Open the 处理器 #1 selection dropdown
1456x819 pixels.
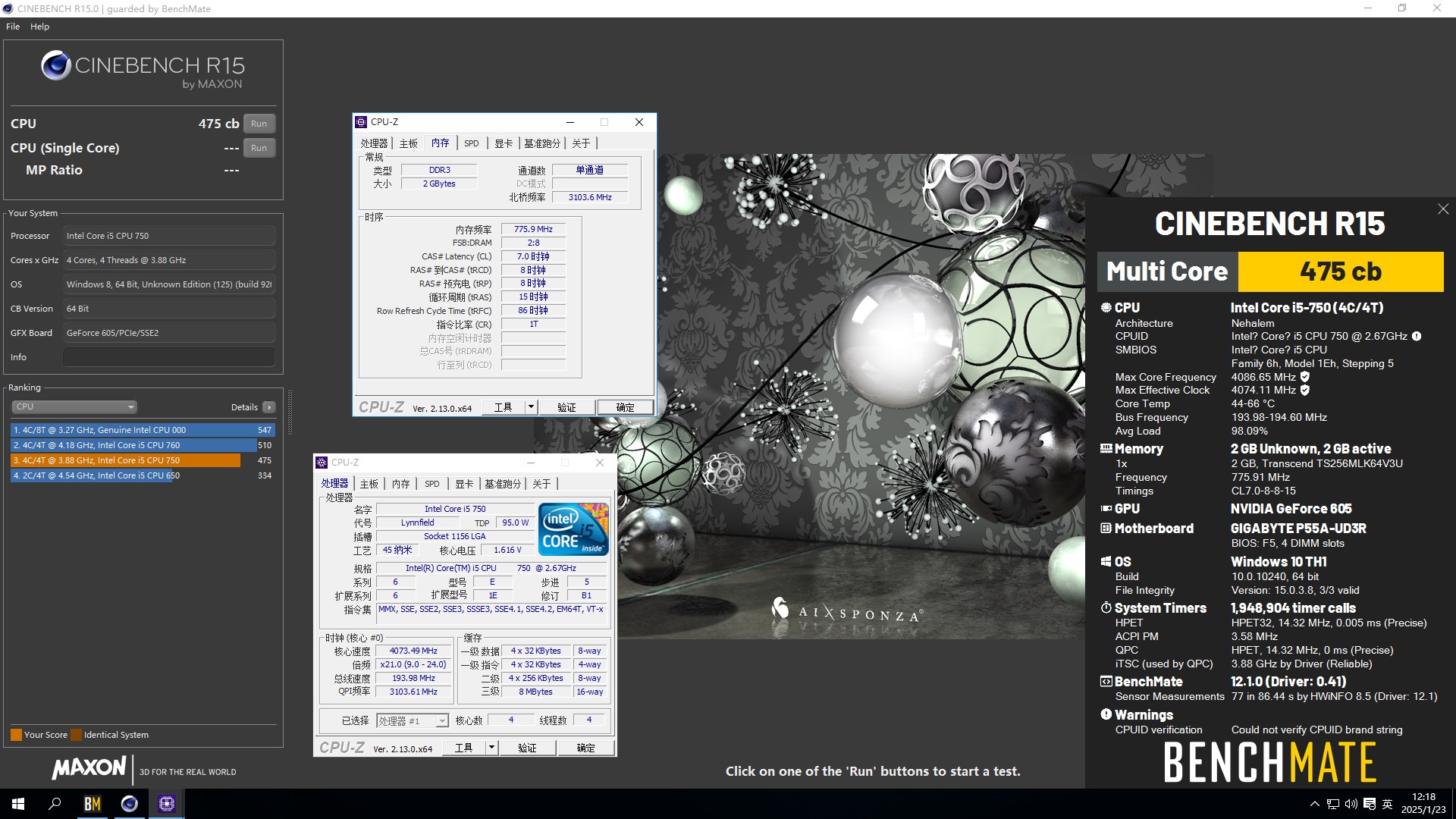point(413,721)
